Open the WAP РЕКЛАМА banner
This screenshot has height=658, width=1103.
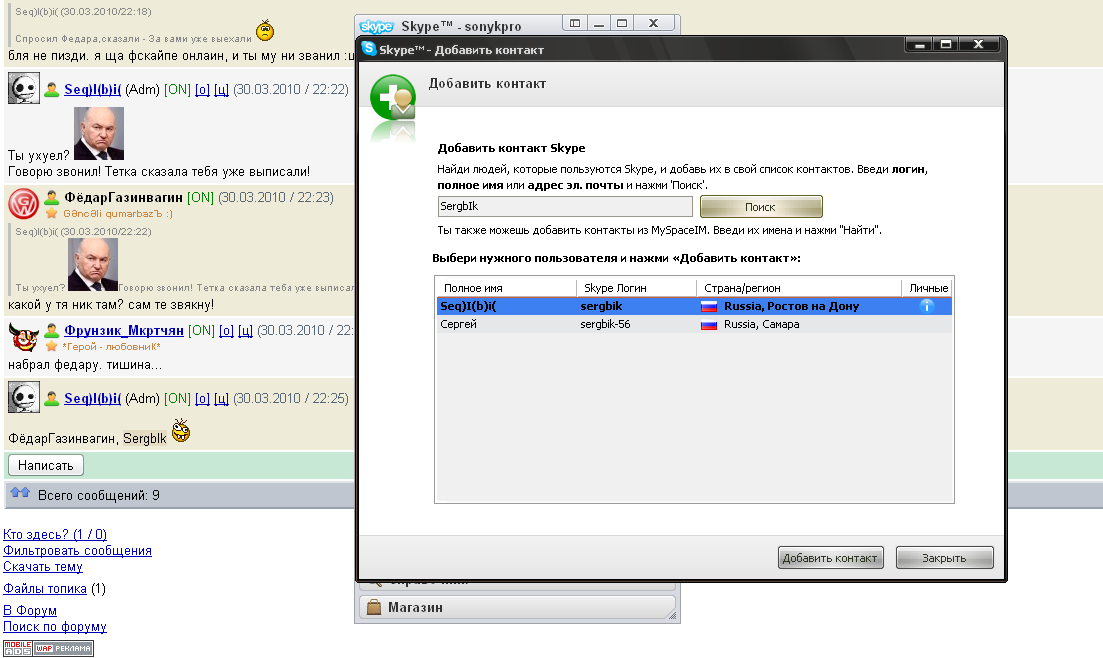point(63,648)
